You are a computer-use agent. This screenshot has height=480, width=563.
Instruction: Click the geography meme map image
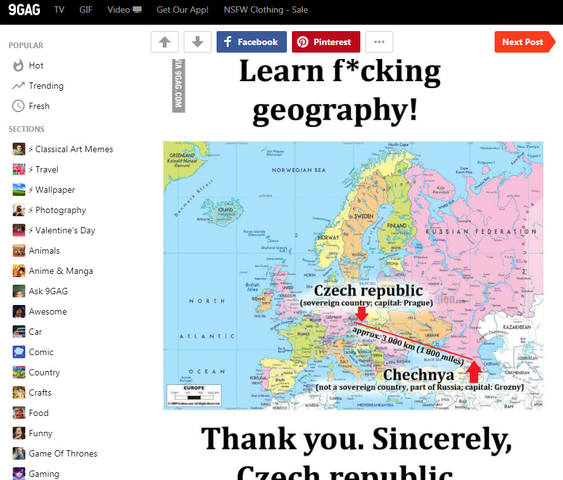pyautogui.click(x=353, y=275)
